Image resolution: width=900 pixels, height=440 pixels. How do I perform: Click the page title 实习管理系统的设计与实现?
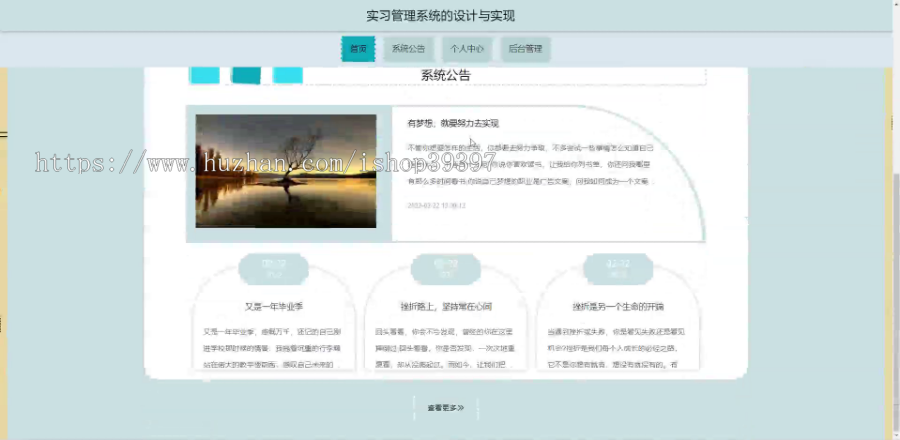(440, 16)
